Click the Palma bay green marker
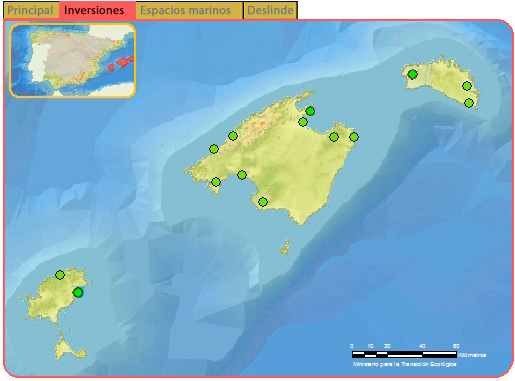 tap(242, 175)
